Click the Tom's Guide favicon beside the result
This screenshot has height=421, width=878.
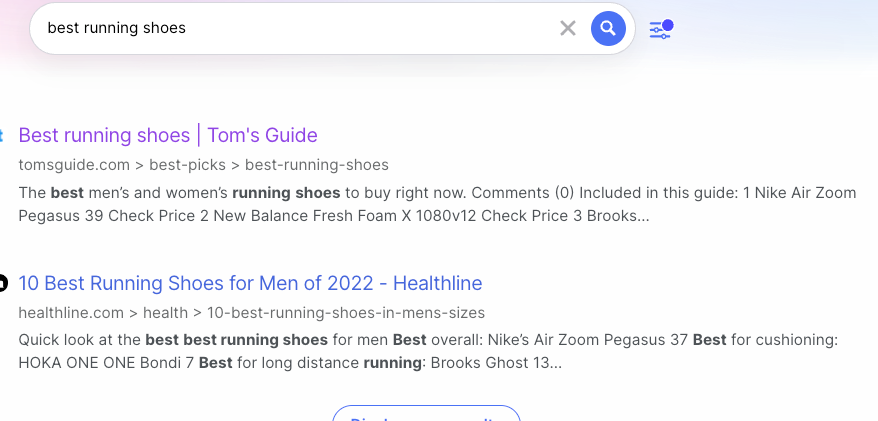click(x=3, y=135)
